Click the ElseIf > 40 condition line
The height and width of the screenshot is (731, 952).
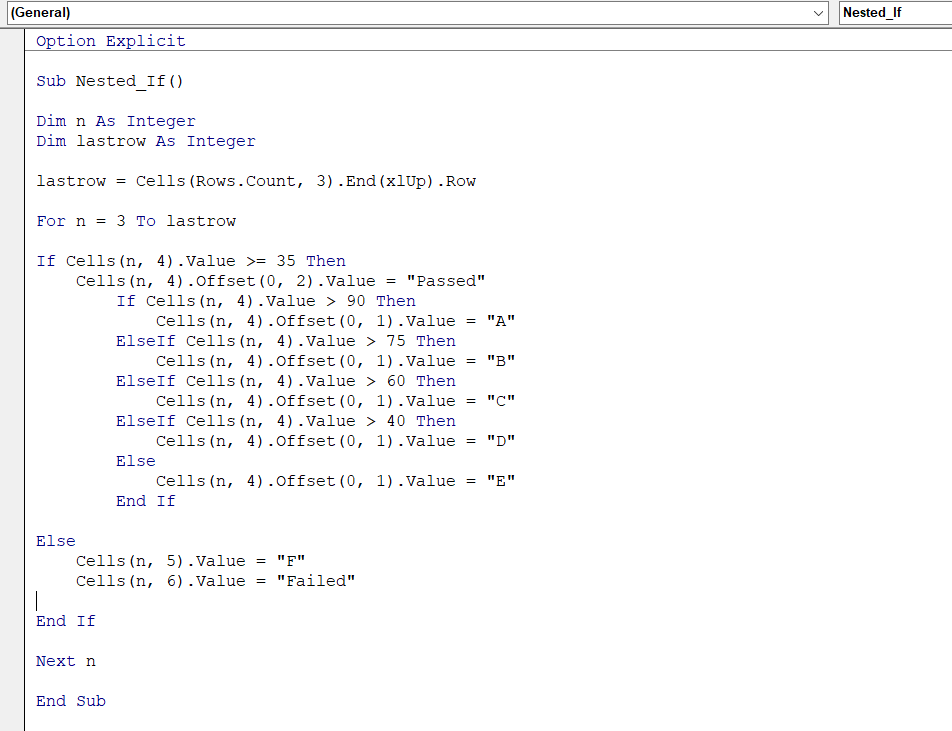pyautogui.click(x=285, y=421)
